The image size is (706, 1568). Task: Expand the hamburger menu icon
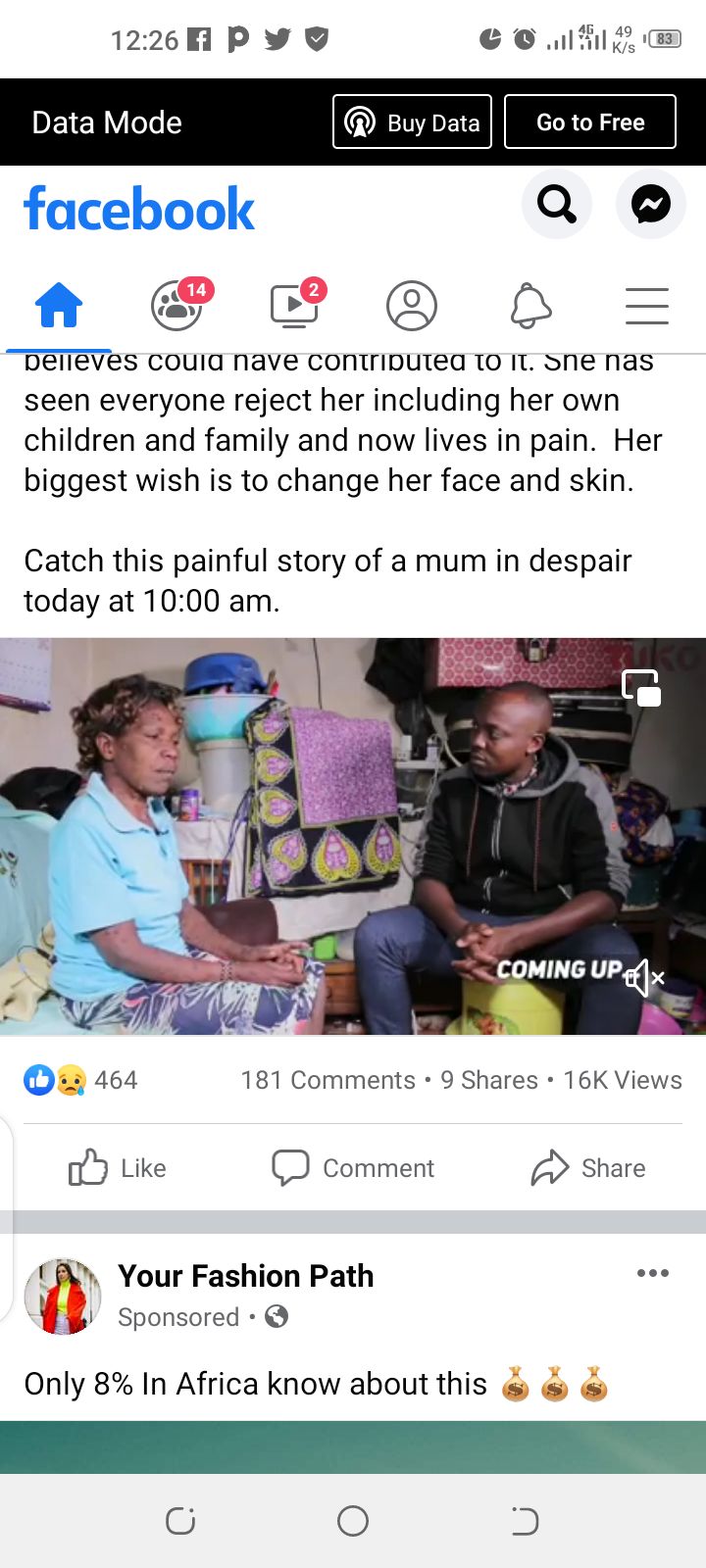[647, 306]
